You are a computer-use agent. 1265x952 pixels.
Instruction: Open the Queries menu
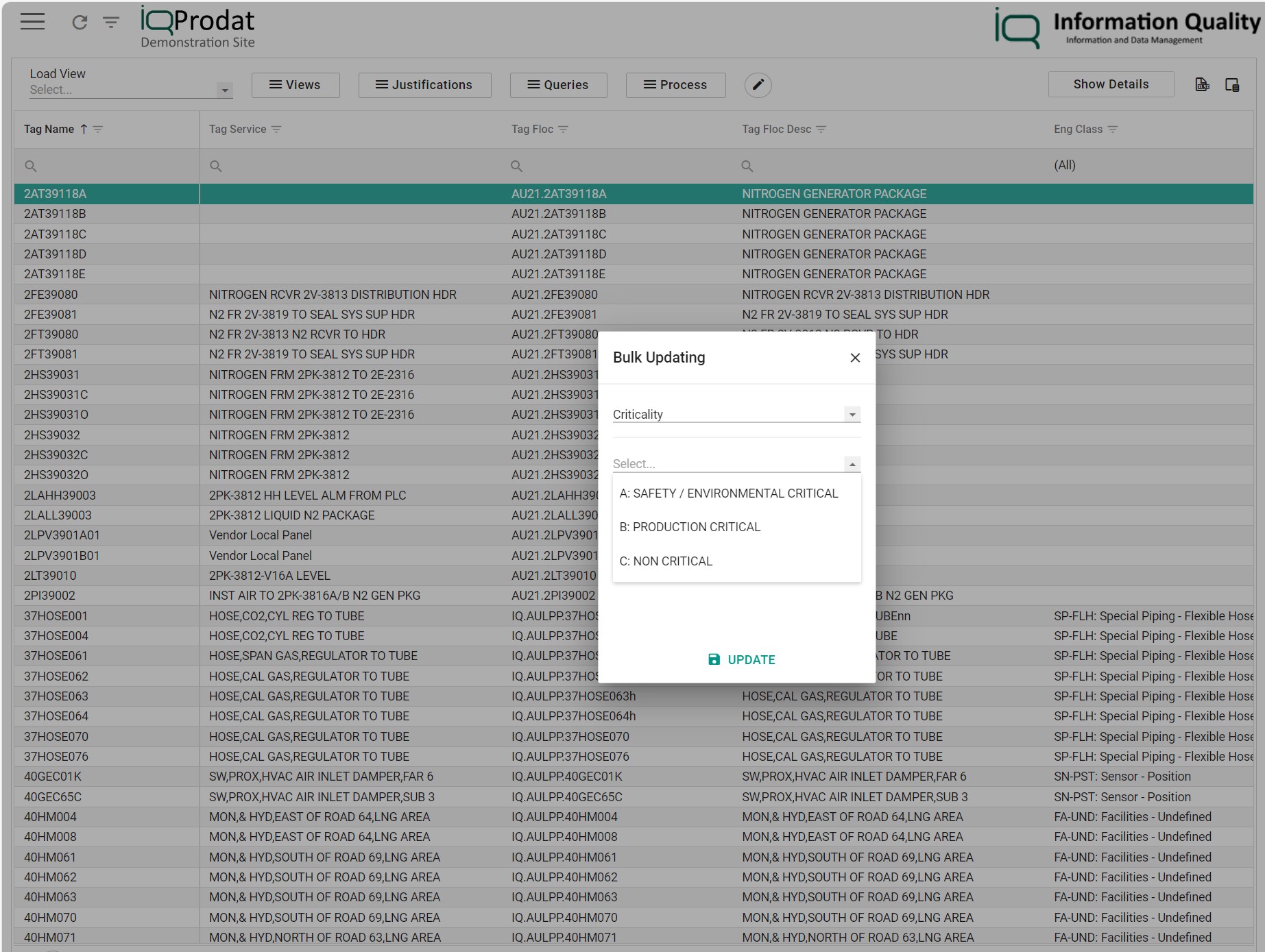click(x=557, y=84)
